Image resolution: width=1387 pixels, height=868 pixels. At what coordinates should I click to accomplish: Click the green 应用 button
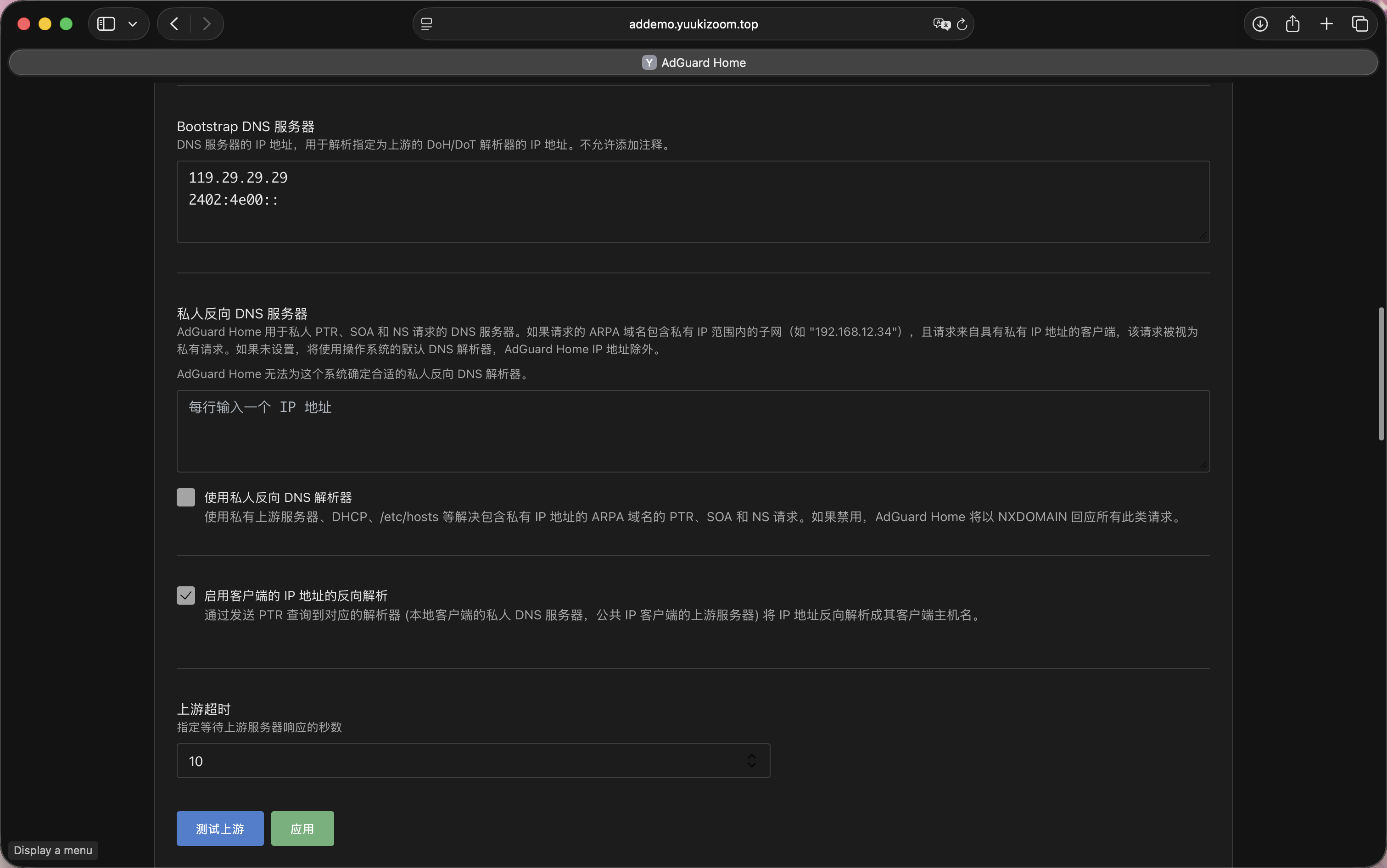tap(302, 829)
